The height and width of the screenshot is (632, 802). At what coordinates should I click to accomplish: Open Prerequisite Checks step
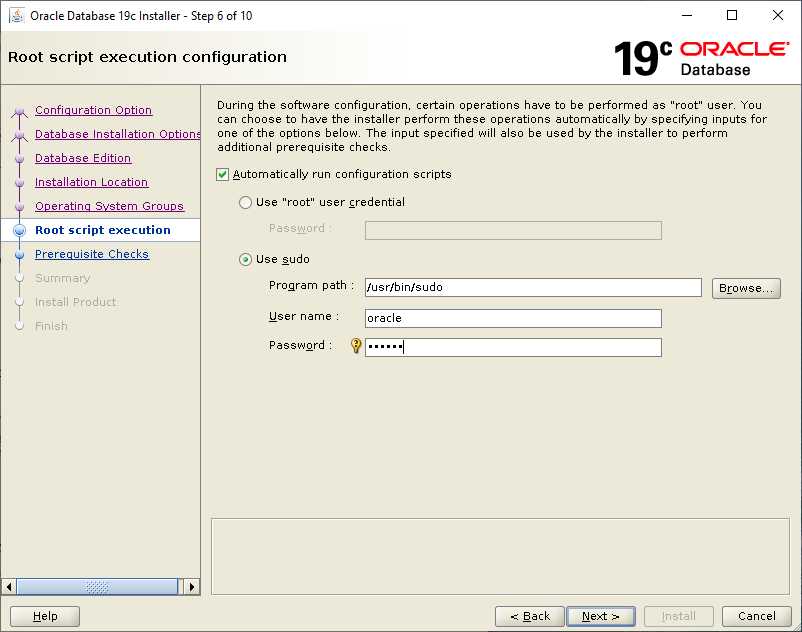[x=92, y=254]
